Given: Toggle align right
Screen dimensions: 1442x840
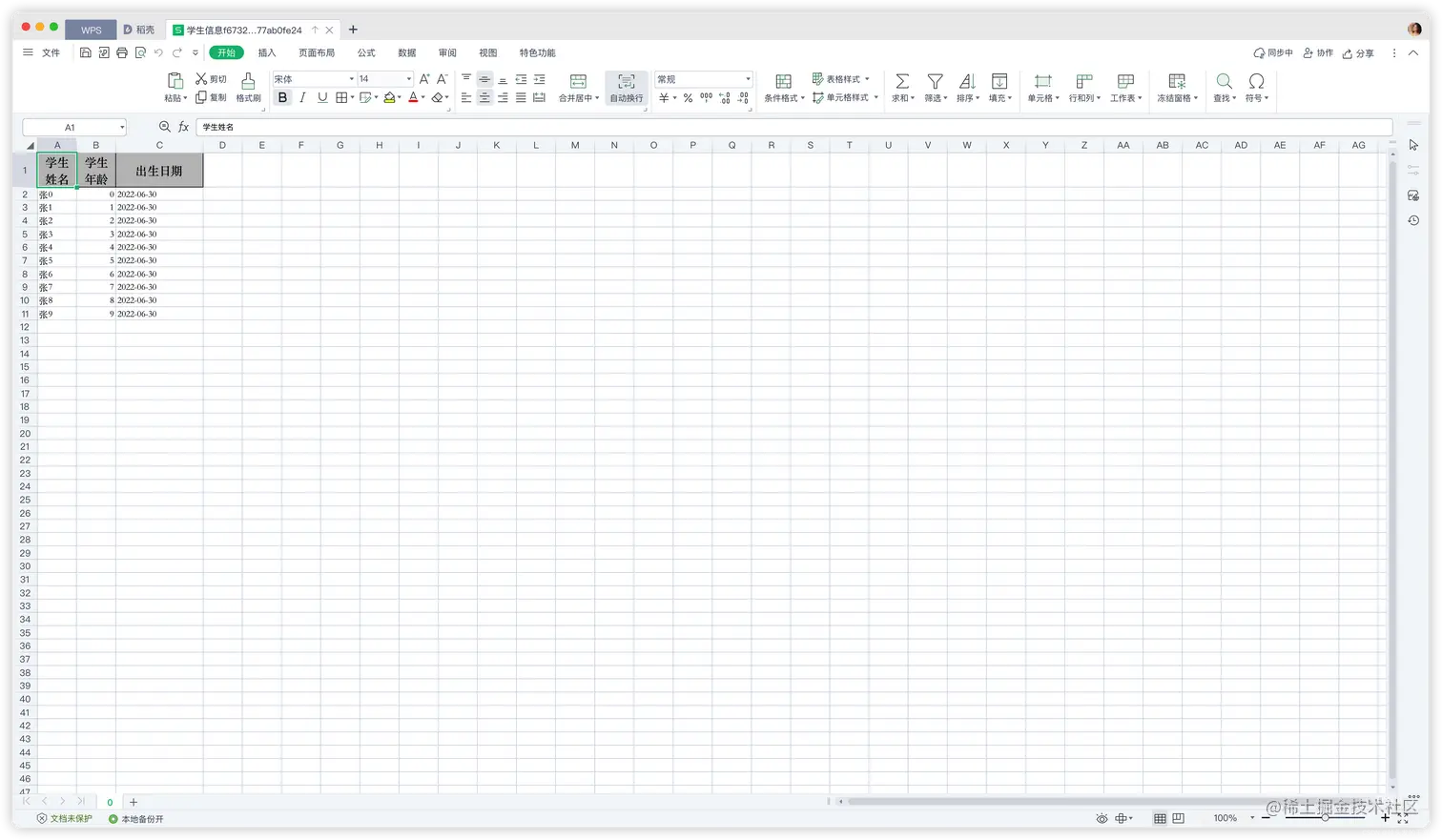Looking at the screenshot, I should coord(503,97).
